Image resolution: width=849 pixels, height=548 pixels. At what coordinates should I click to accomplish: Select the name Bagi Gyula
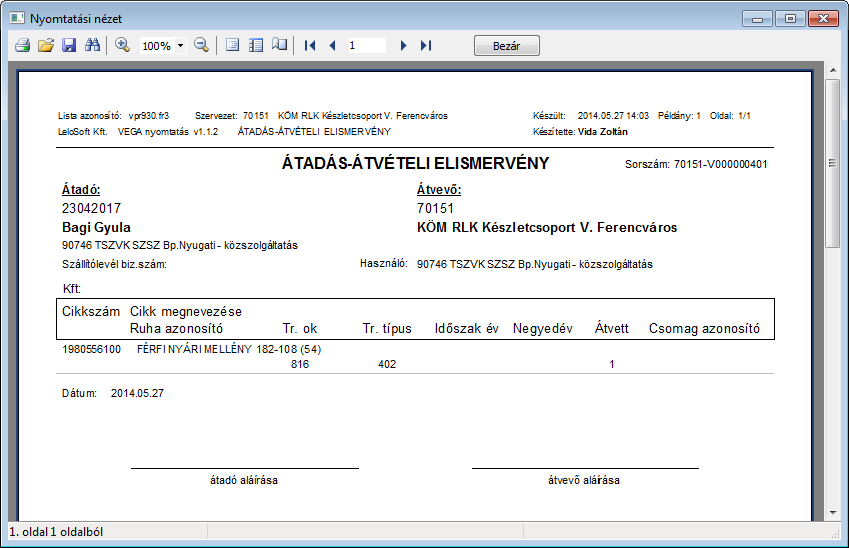click(96, 227)
